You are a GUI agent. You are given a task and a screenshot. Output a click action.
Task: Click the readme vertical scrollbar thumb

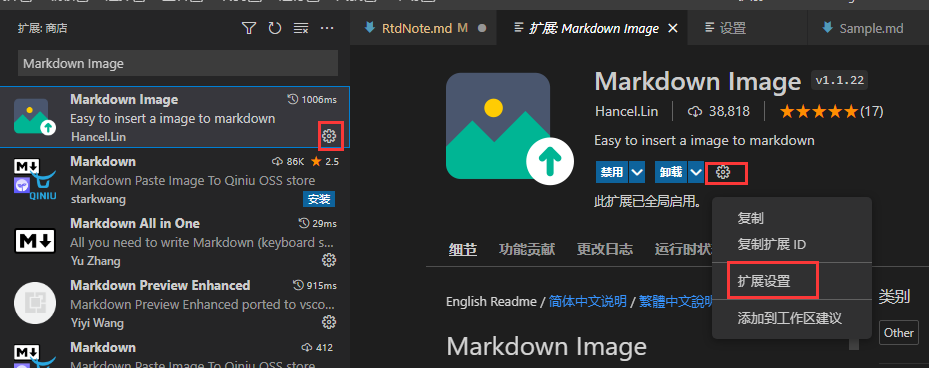(854, 344)
